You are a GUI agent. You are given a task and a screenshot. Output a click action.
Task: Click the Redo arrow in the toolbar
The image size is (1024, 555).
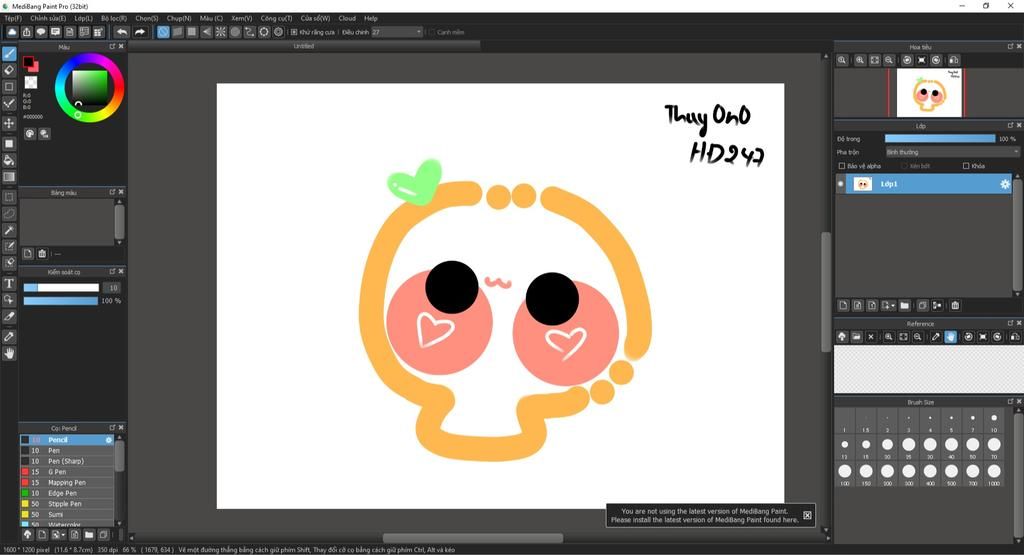(x=140, y=31)
